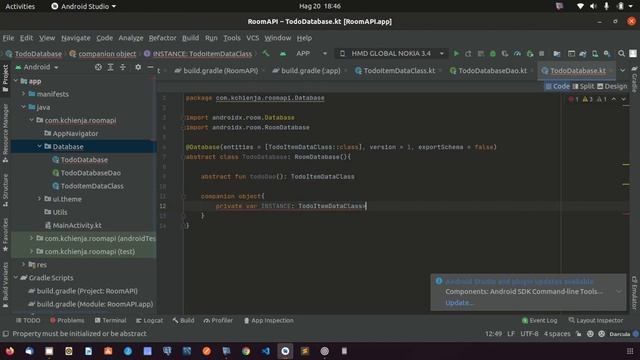
Task: Collapse the Database package
Action: pos(39,146)
